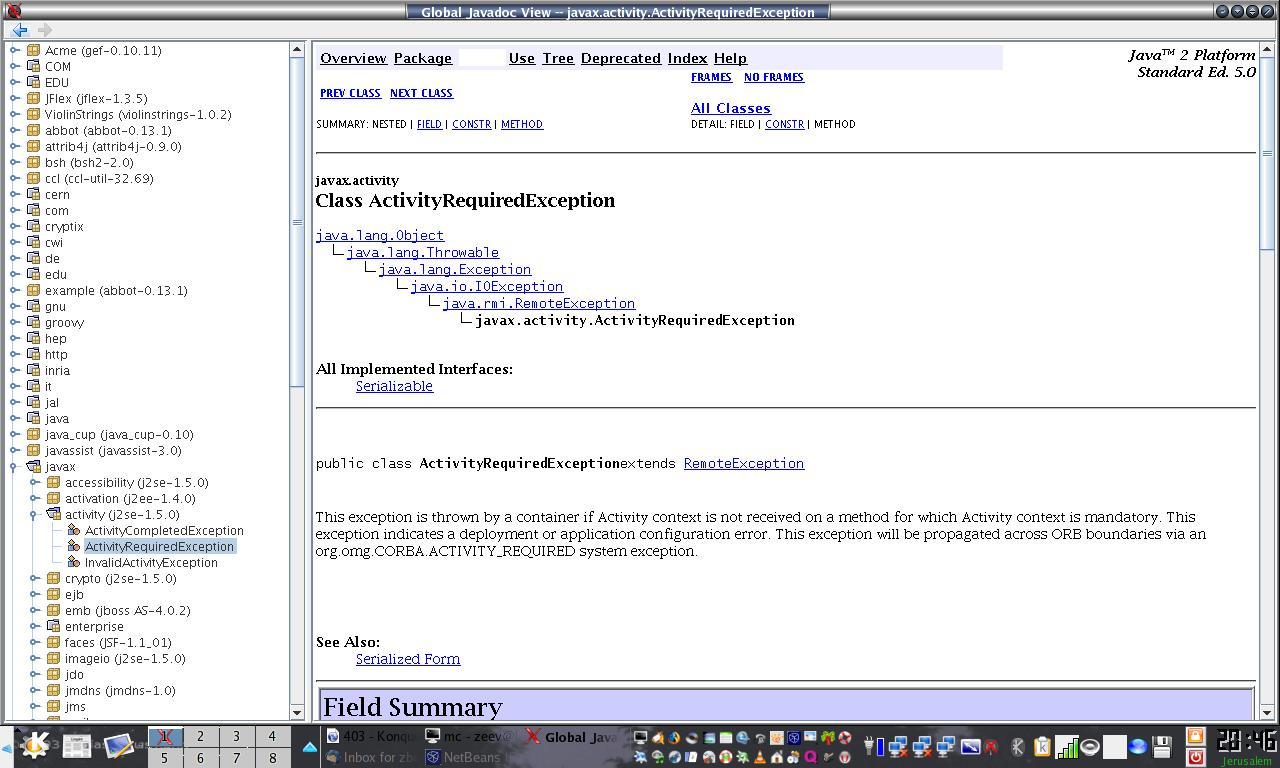Click the ActivityCompletedException class icon
Screen dimensions: 1280x768
(73, 531)
